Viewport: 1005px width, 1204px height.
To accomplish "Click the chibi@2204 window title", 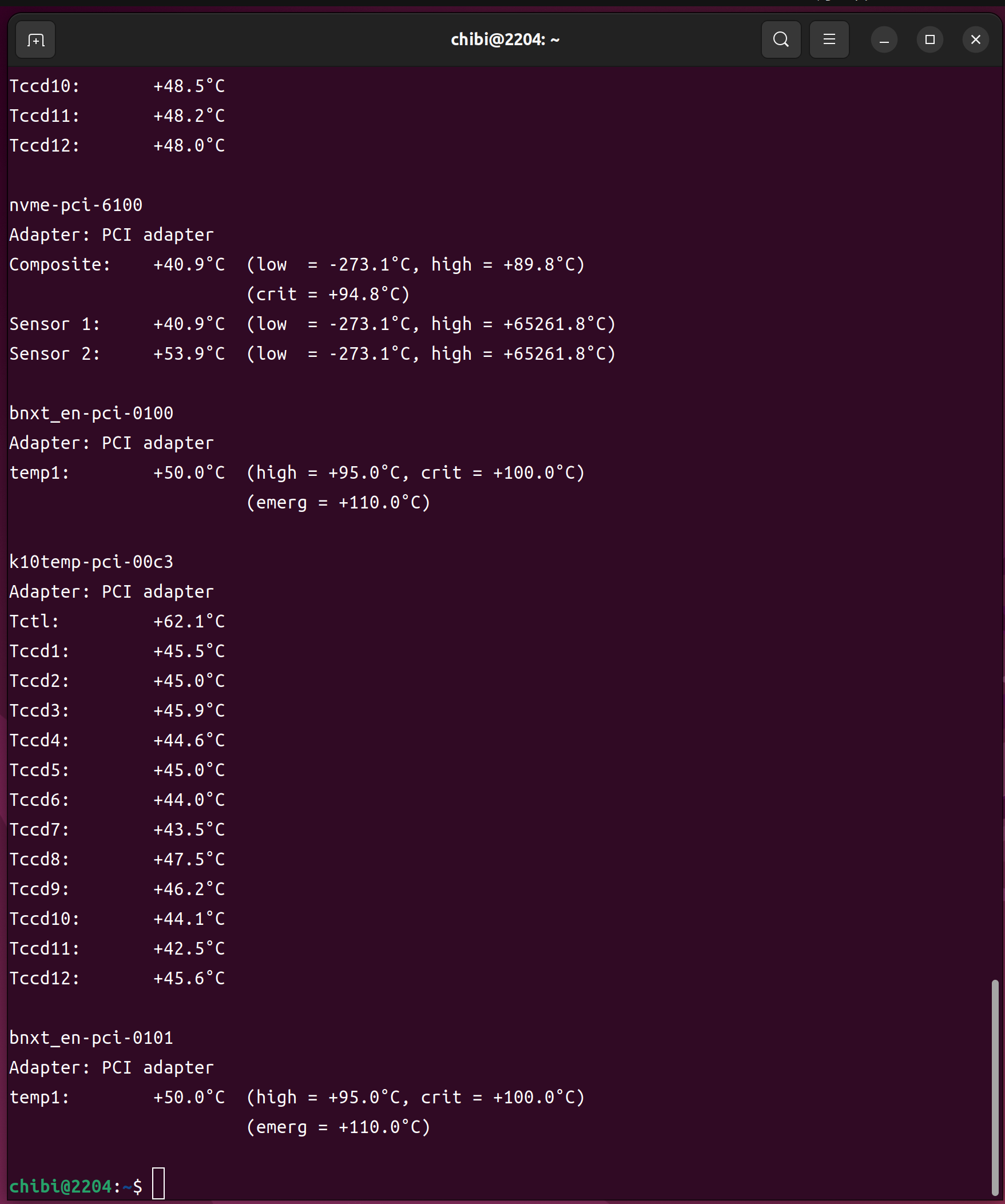I will coord(505,39).
